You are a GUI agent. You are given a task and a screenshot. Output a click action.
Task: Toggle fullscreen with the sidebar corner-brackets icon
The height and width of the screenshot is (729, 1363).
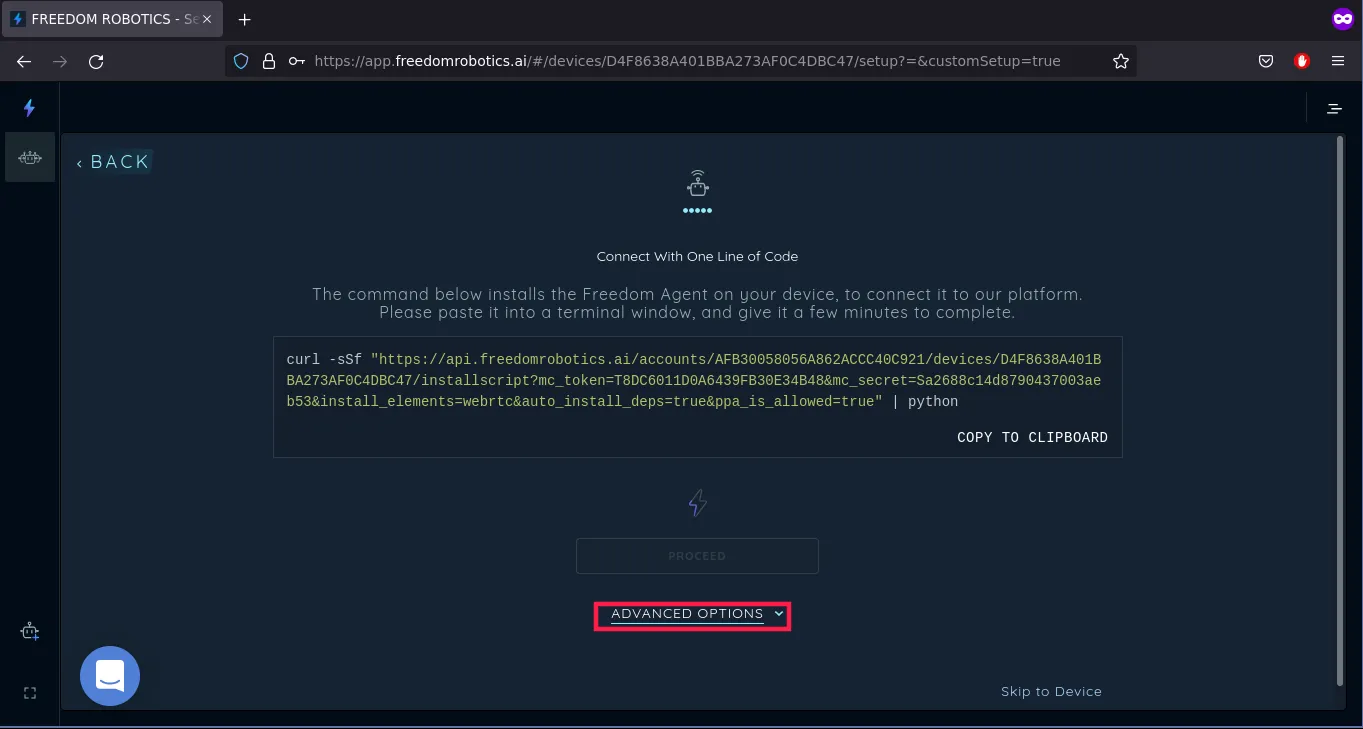click(x=30, y=693)
